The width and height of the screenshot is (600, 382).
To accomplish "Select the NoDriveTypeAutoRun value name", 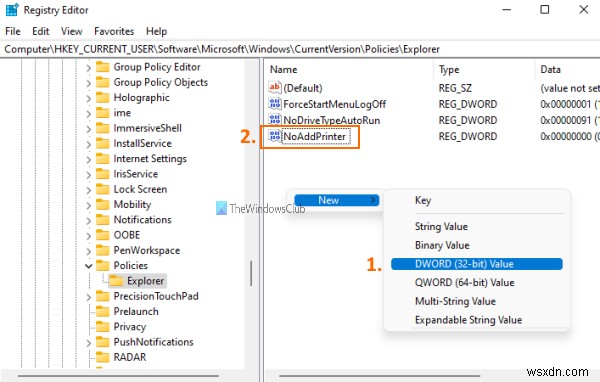I will tap(331, 120).
